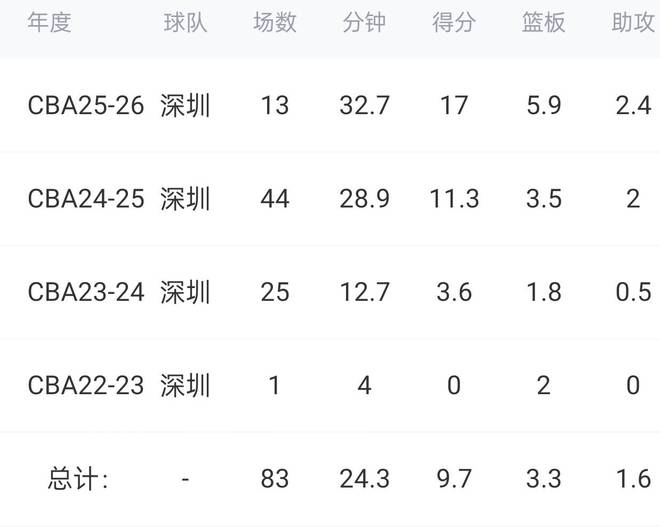Select the 场数 column header
The width and height of the screenshot is (660, 527).
coord(274,23)
